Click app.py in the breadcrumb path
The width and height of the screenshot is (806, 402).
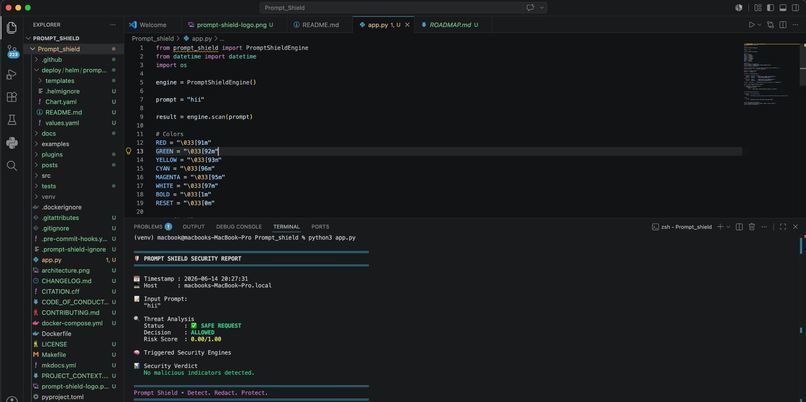197,39
